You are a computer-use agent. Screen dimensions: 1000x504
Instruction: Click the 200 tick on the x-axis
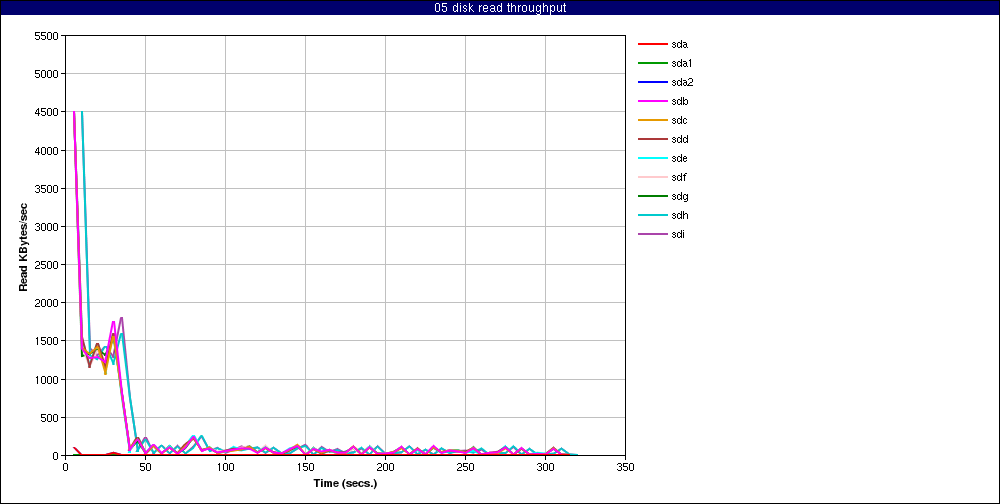point(385,467)
